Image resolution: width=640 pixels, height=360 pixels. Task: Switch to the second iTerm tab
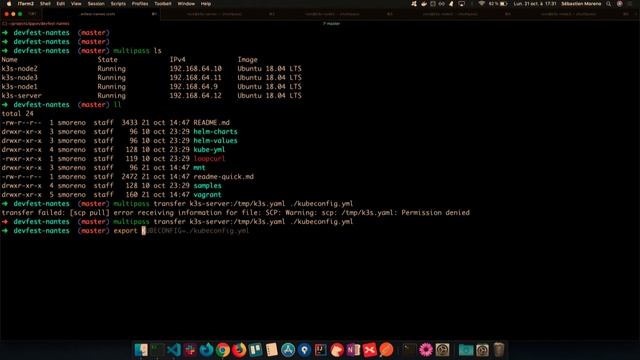[218, 14]
